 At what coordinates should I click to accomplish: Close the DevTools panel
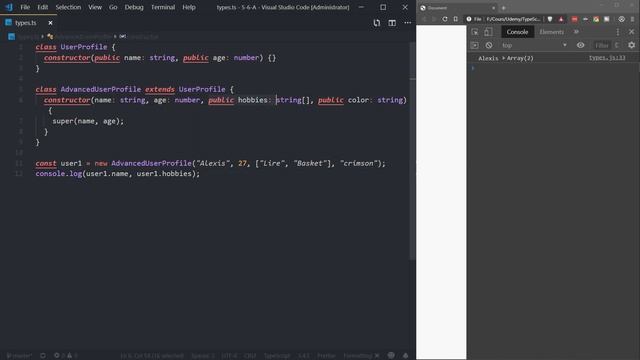point(631,32)
